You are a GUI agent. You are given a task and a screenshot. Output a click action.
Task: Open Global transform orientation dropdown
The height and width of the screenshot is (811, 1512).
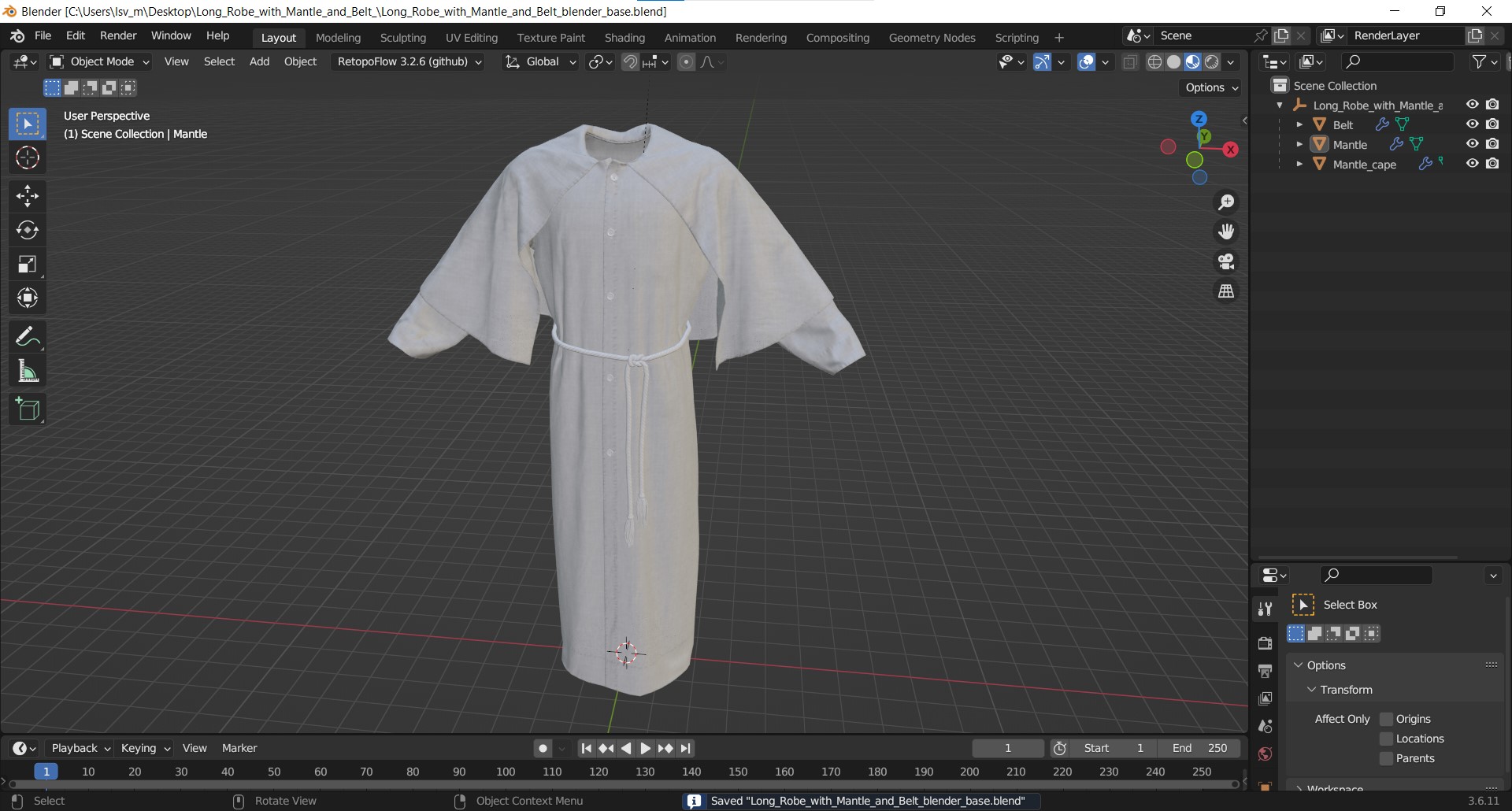coord(540,62)
